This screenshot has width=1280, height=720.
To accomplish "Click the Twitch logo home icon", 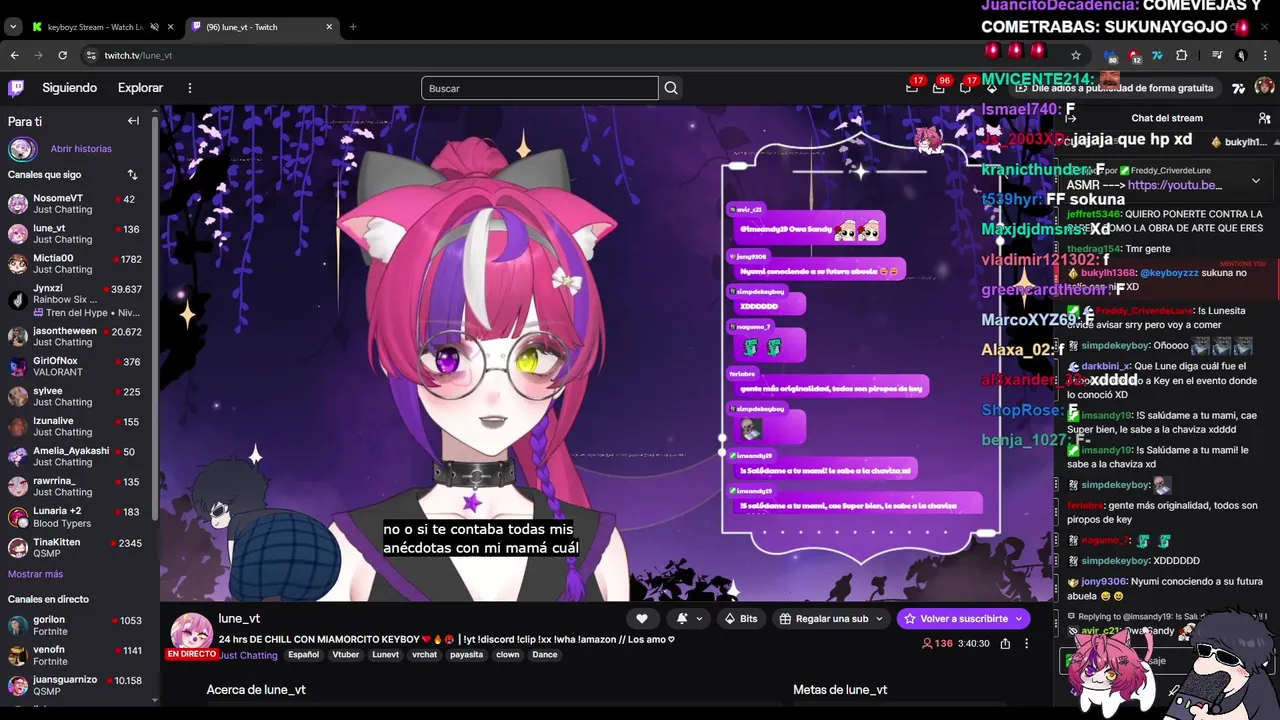I will point(16,88).
